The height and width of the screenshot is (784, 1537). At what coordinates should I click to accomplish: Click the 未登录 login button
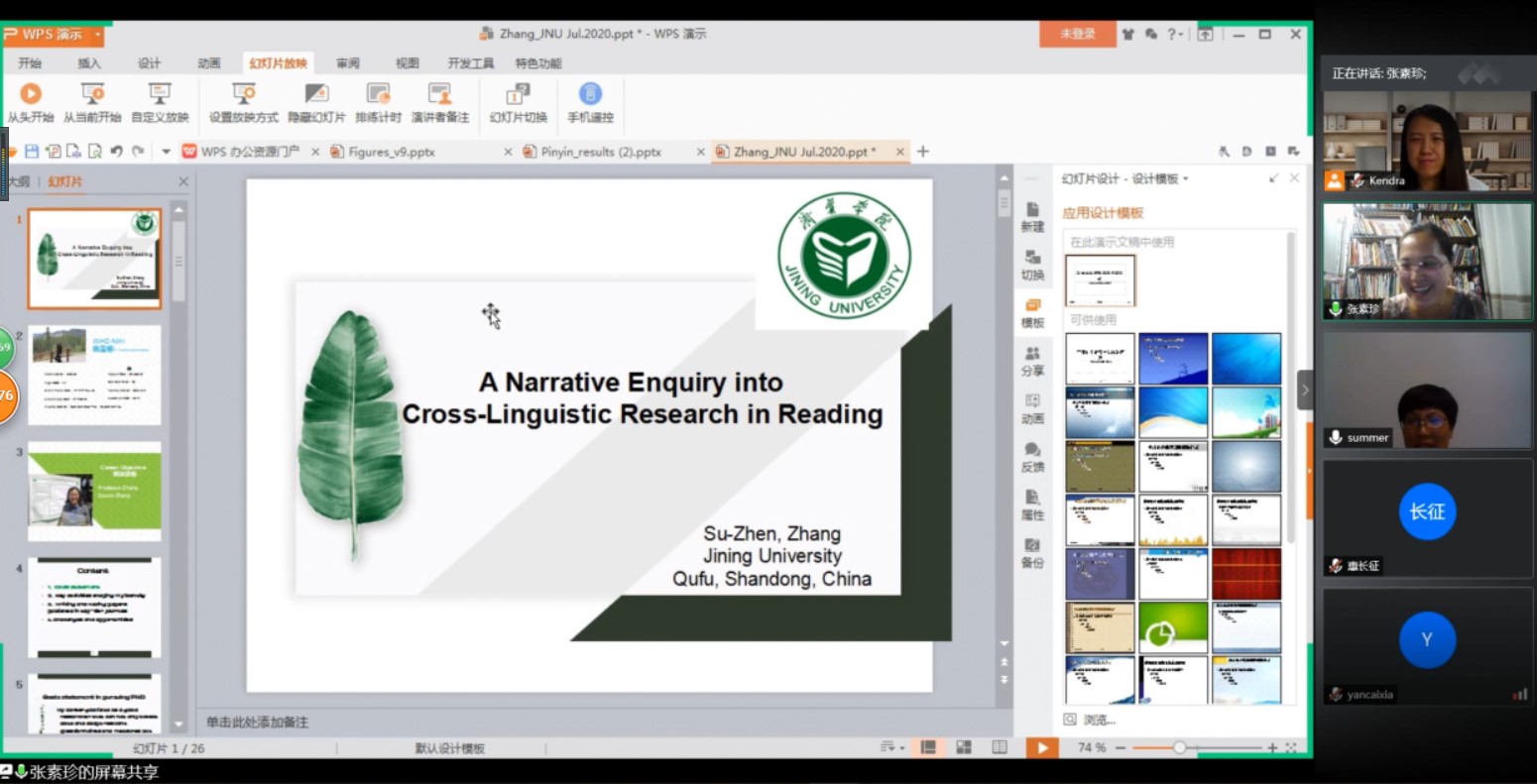[1077, 34]
